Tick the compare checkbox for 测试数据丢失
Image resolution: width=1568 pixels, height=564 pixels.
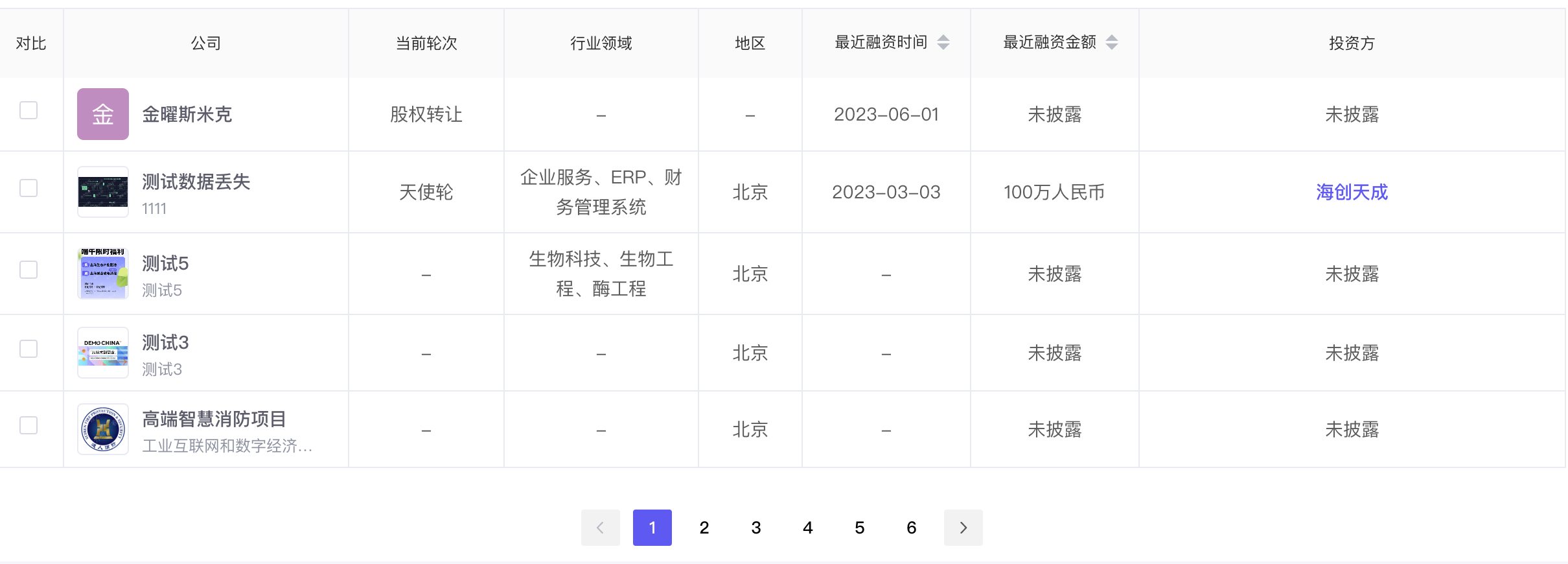click(29, 188)
